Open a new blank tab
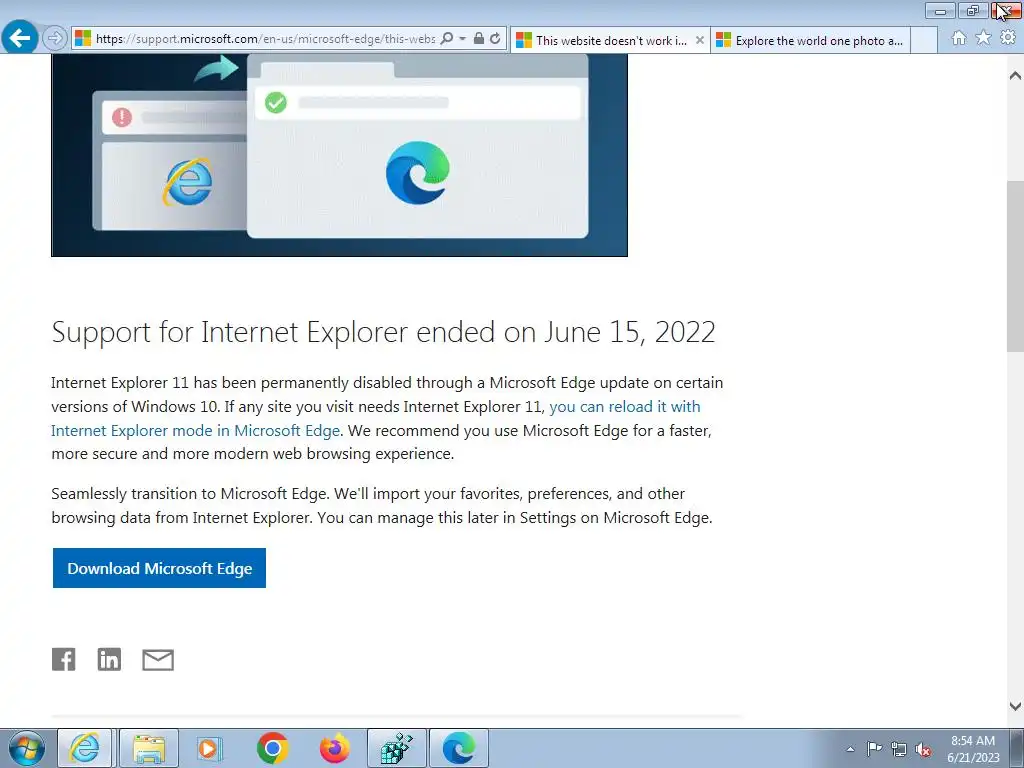The width and height of the screenshot is (1024, 768). 924,40
